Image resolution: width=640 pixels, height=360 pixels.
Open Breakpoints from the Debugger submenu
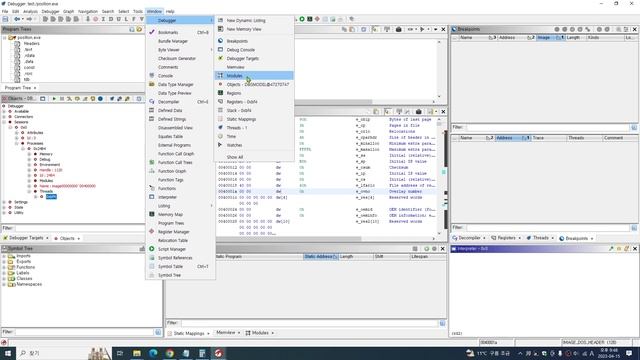(x=253, y=41)
